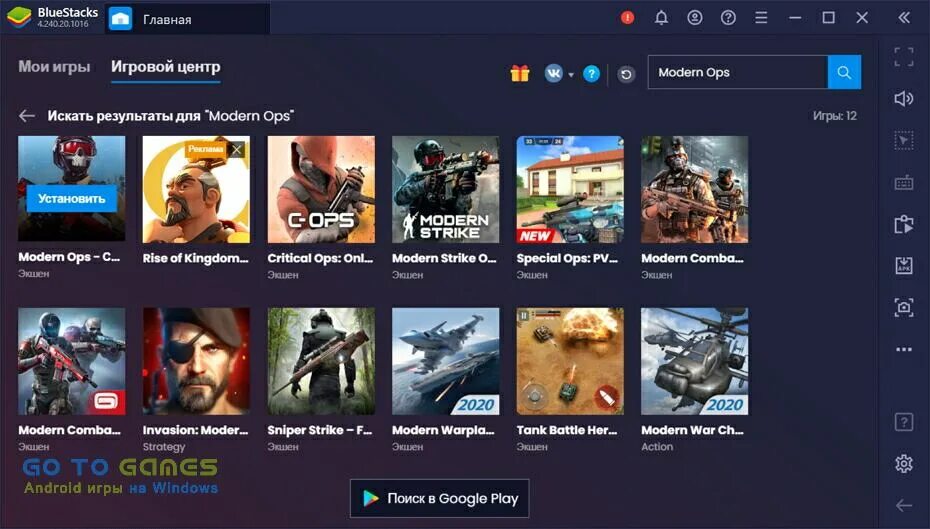
Task: Click the Modern Ops search field
Action: click(737, 72)
